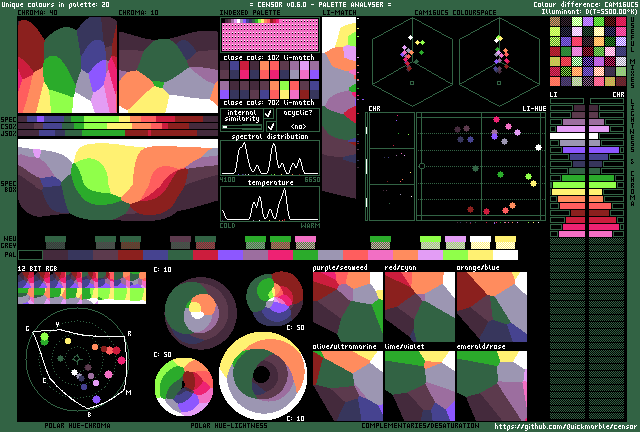The width and height of the screenshot is (640, 432).
Task: Click the small square at right cube base
Action: click(499, 83)
